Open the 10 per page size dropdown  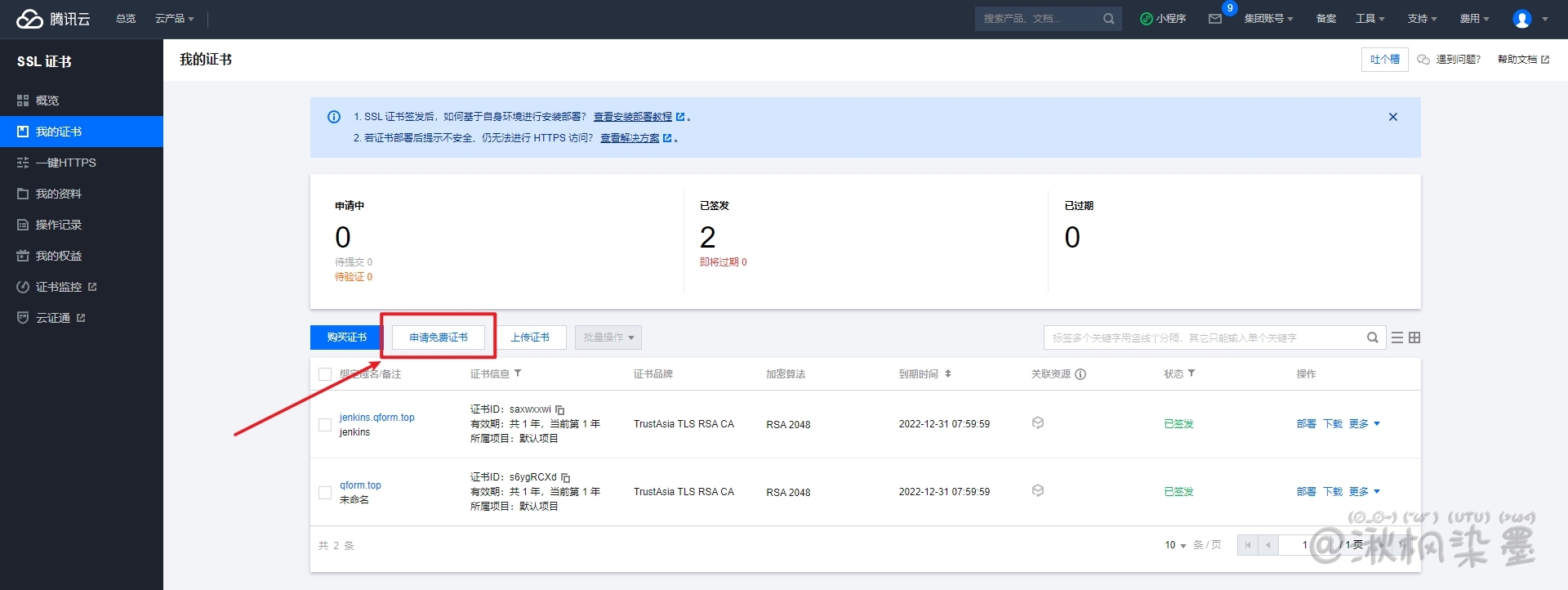(1175, 545)
